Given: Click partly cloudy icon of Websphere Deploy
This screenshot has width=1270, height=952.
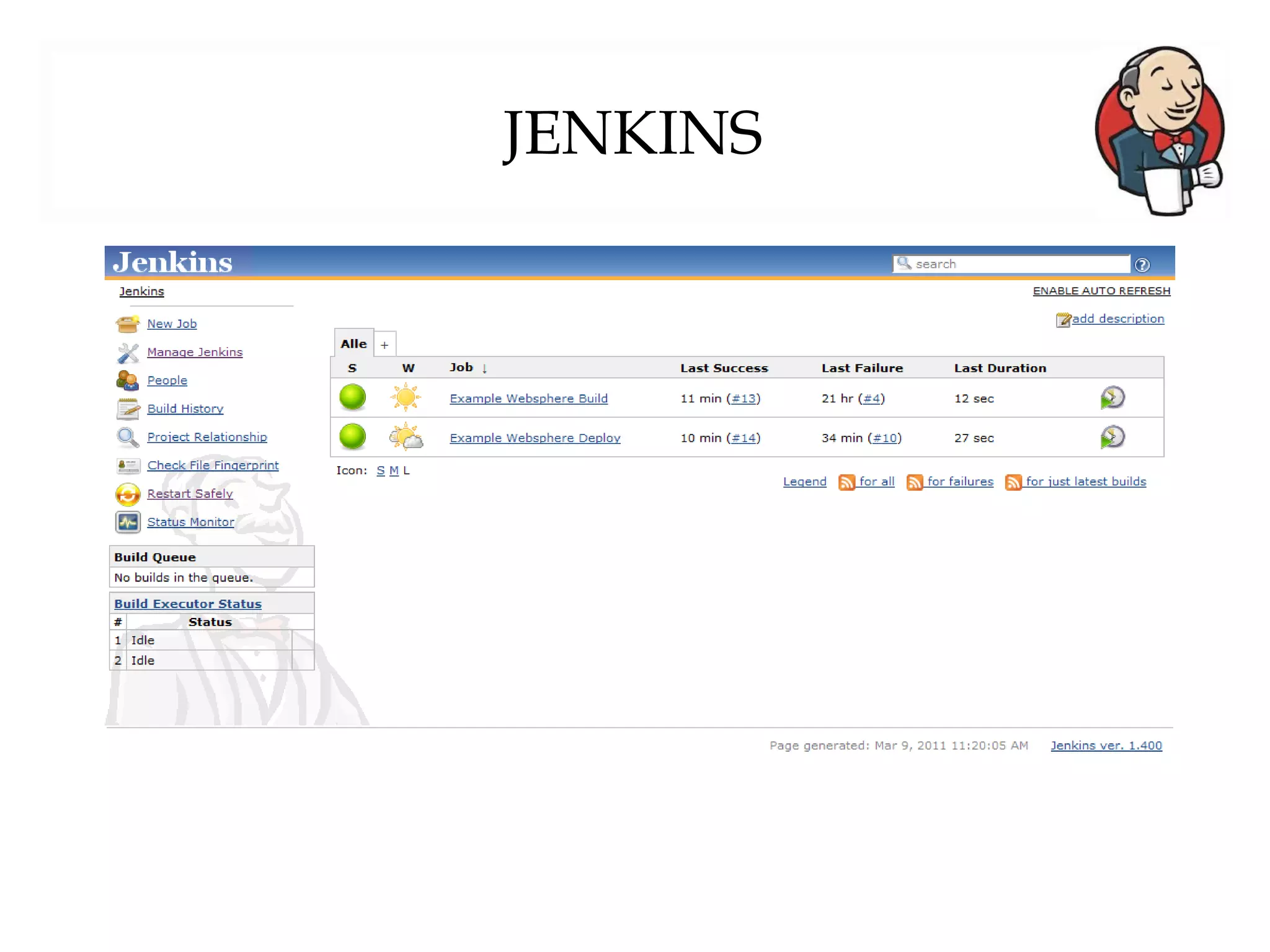Looking at the screenshot, I should [406, 436].
